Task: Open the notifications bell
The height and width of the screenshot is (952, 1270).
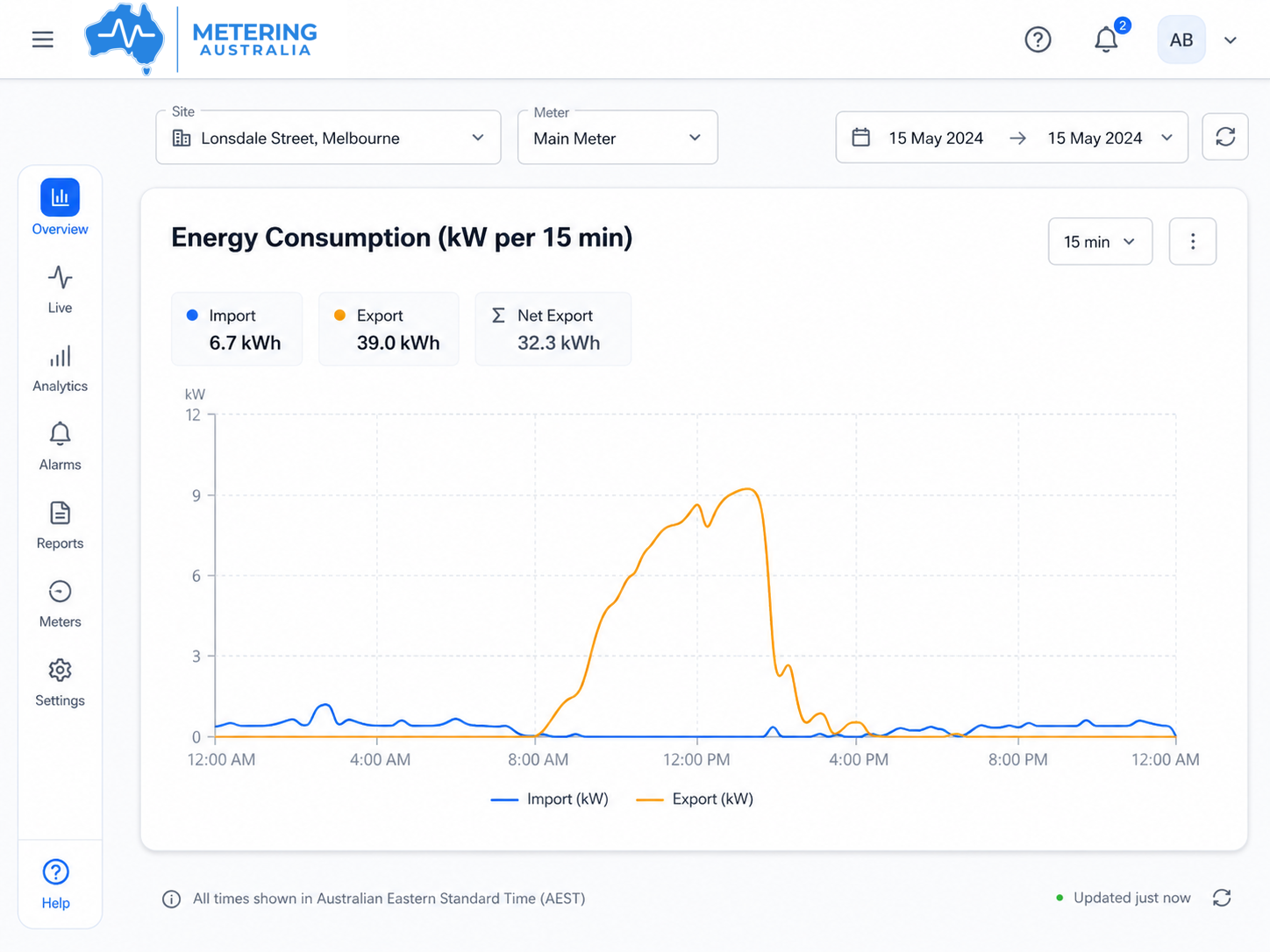Action: point(1107,39)
